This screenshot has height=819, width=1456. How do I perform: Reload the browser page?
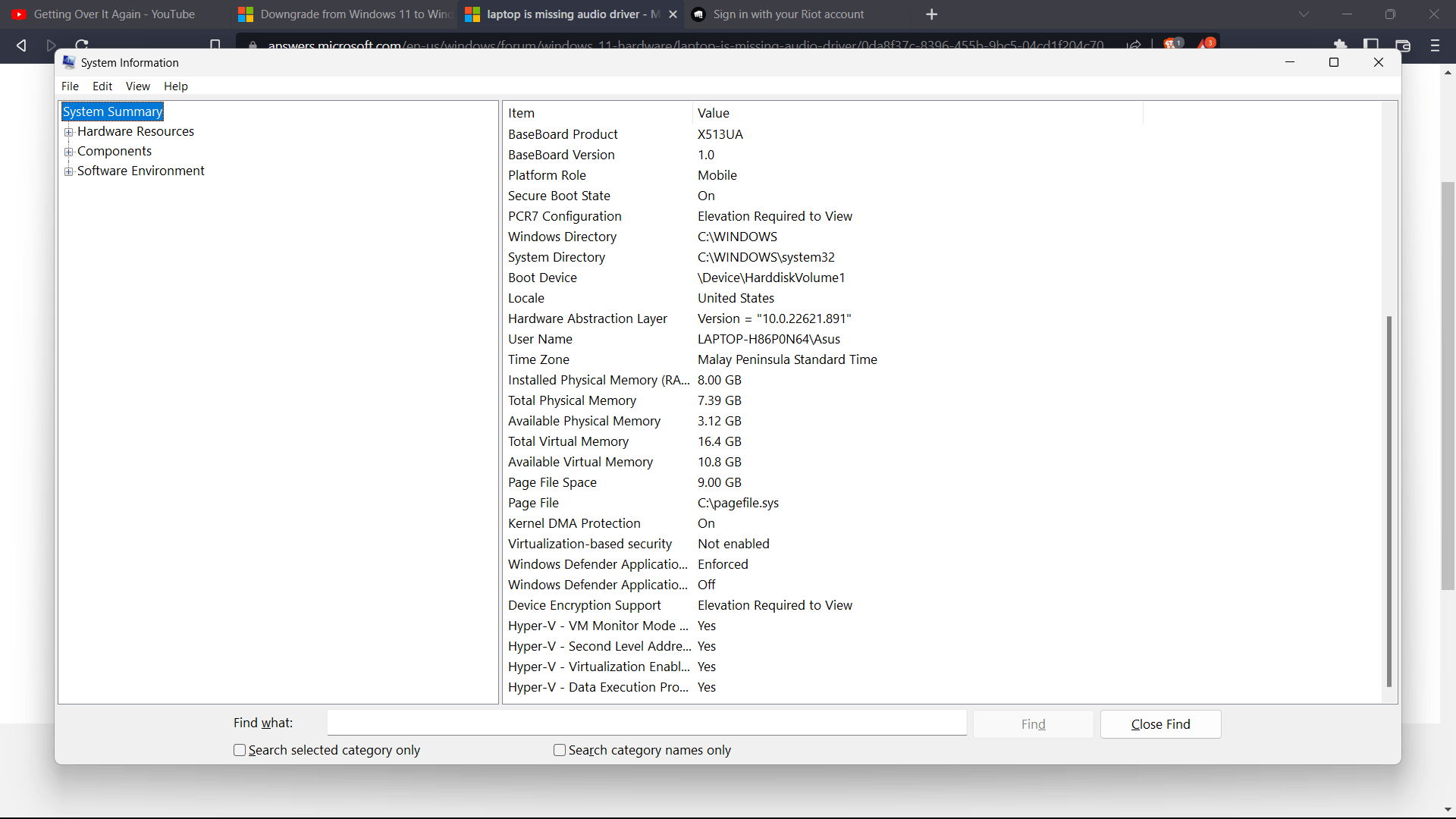tap(82, 45)
